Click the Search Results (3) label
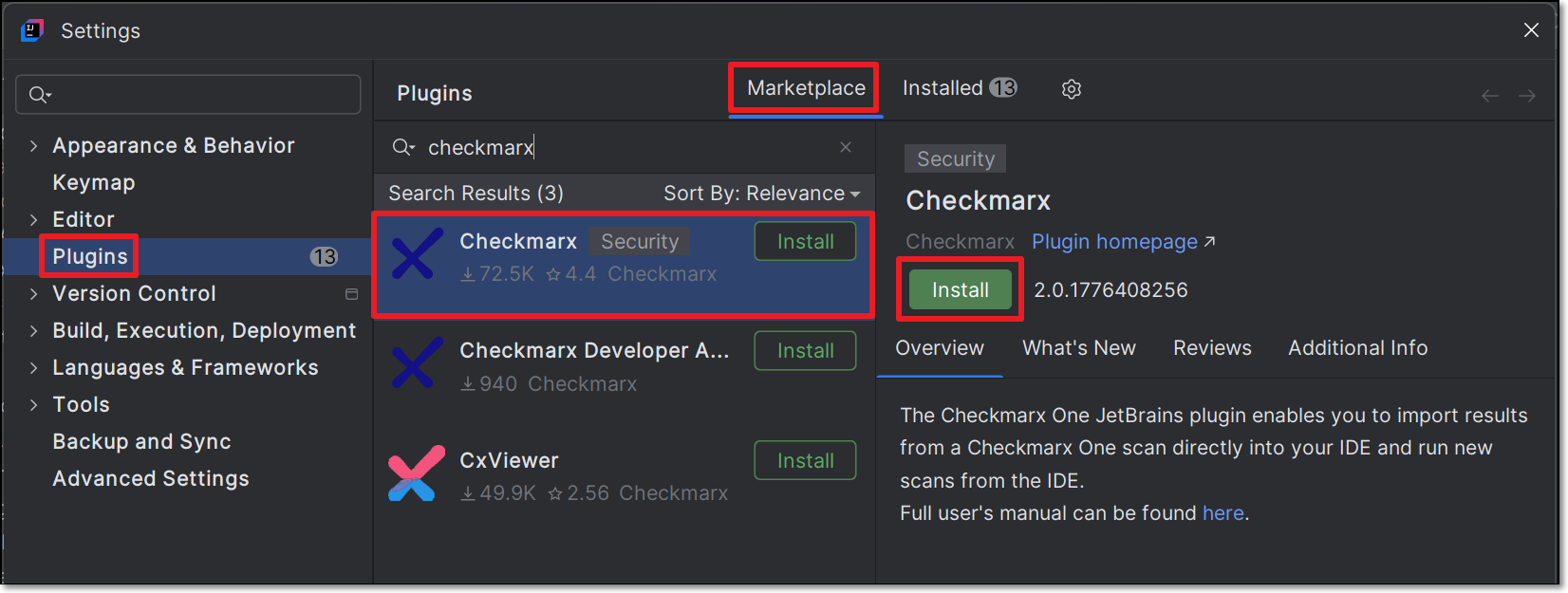The height and width of the screenshot is (593, 1568). (x=476, y=194)
